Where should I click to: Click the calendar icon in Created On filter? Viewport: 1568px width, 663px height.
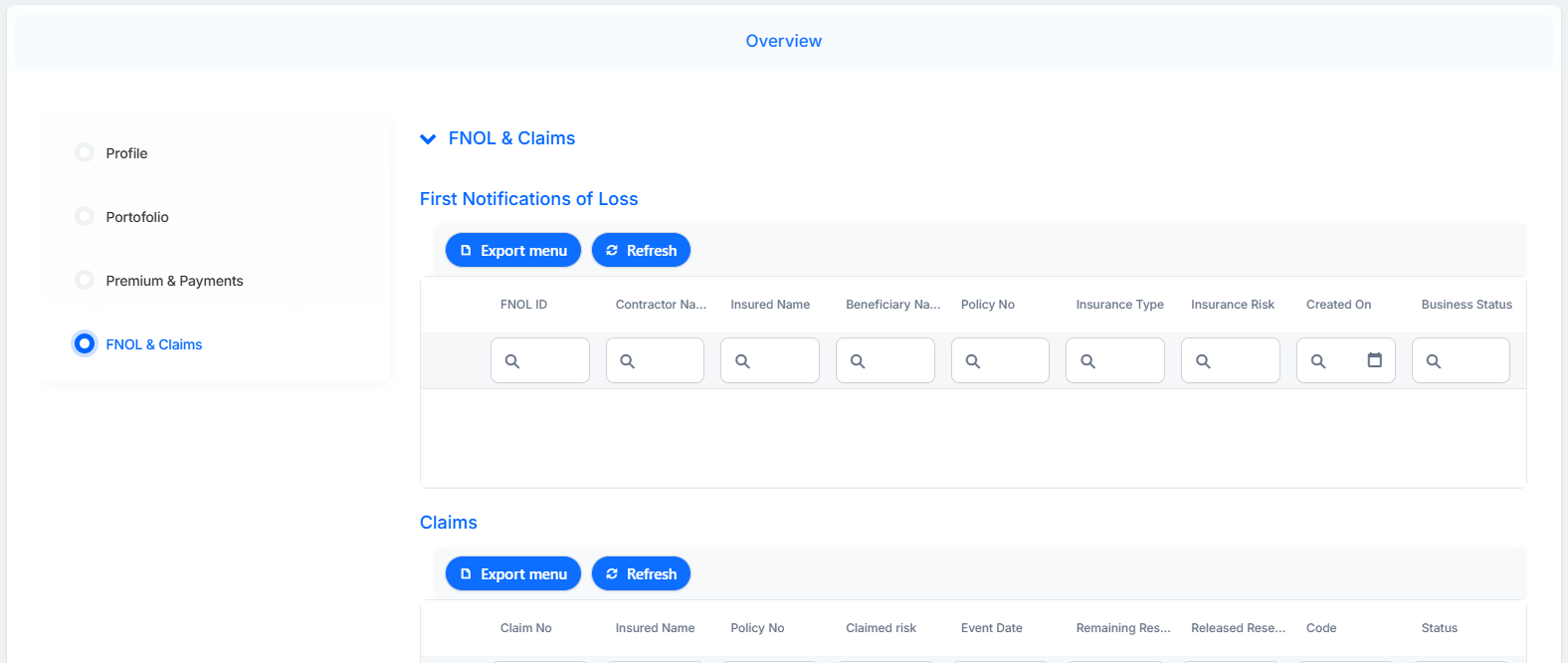point(1374,360)
